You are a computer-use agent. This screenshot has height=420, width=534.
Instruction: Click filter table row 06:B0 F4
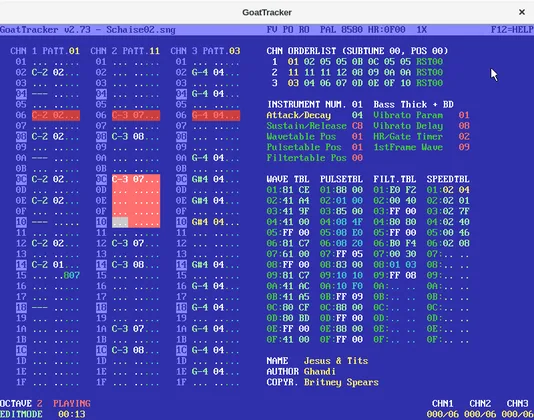coord(395,243)
